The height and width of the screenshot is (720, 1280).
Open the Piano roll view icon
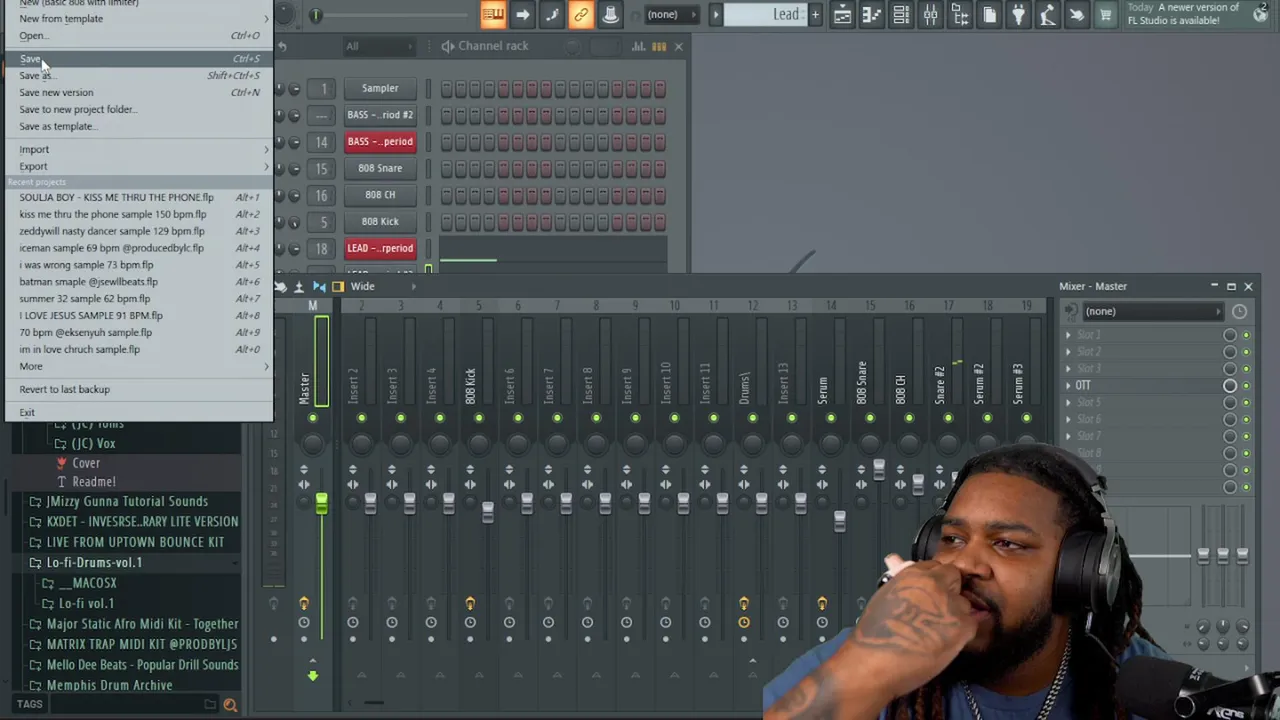[x=872, y=14]
